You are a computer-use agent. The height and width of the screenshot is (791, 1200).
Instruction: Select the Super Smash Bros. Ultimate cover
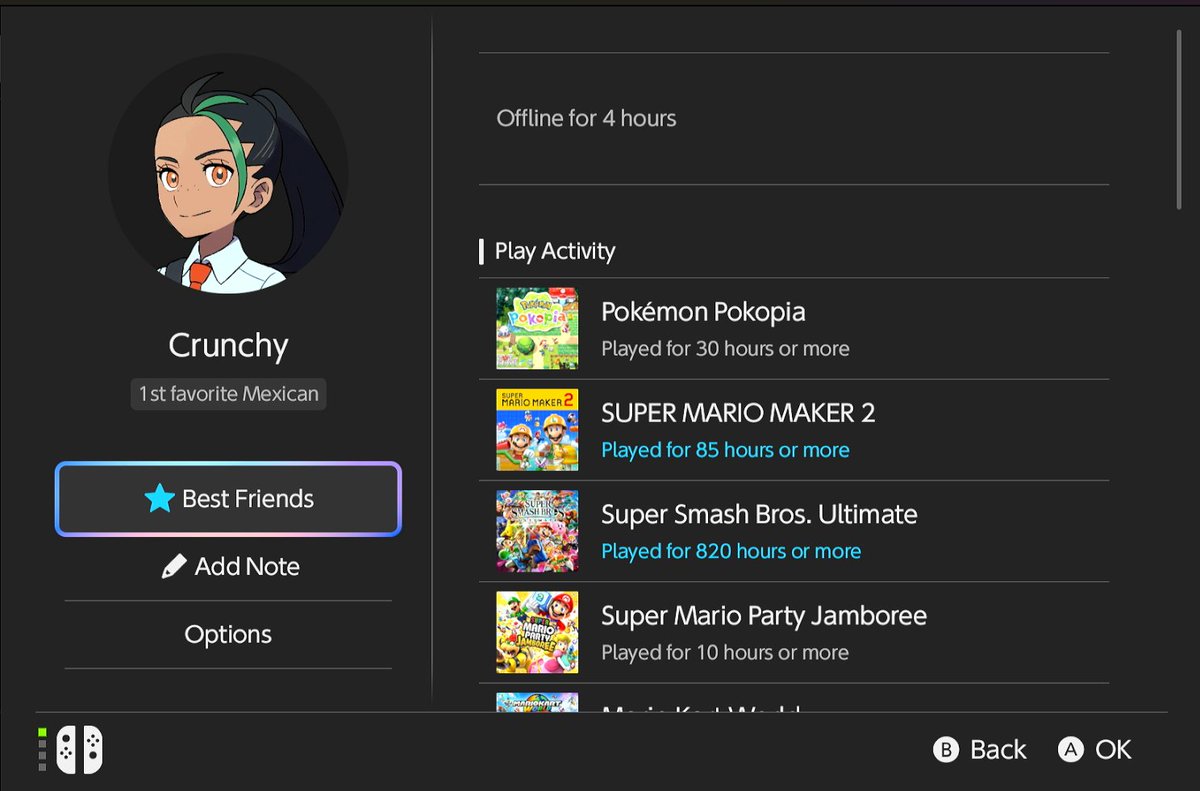(x=537, y=531)
